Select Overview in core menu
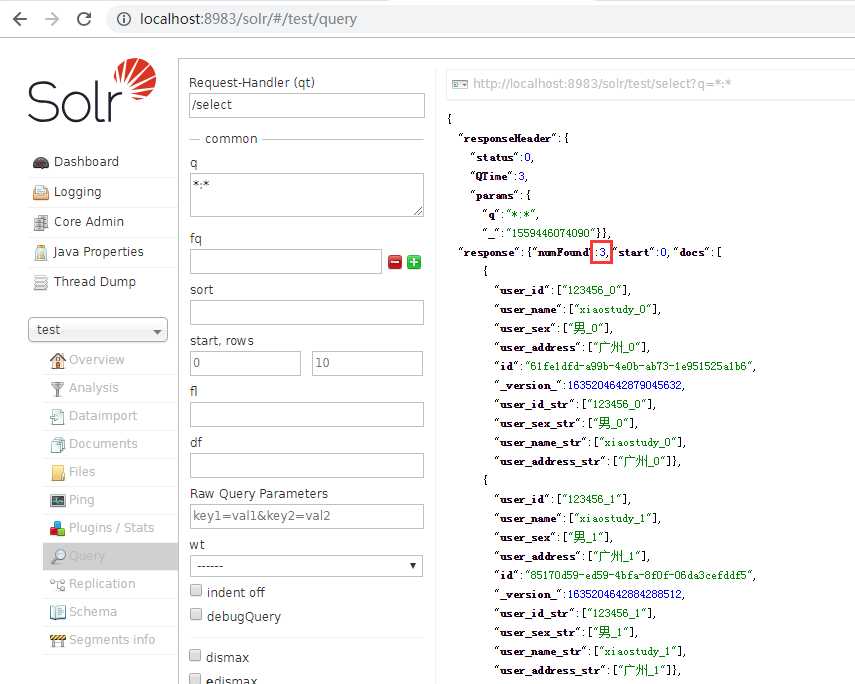855x684 pixels. 97,360
